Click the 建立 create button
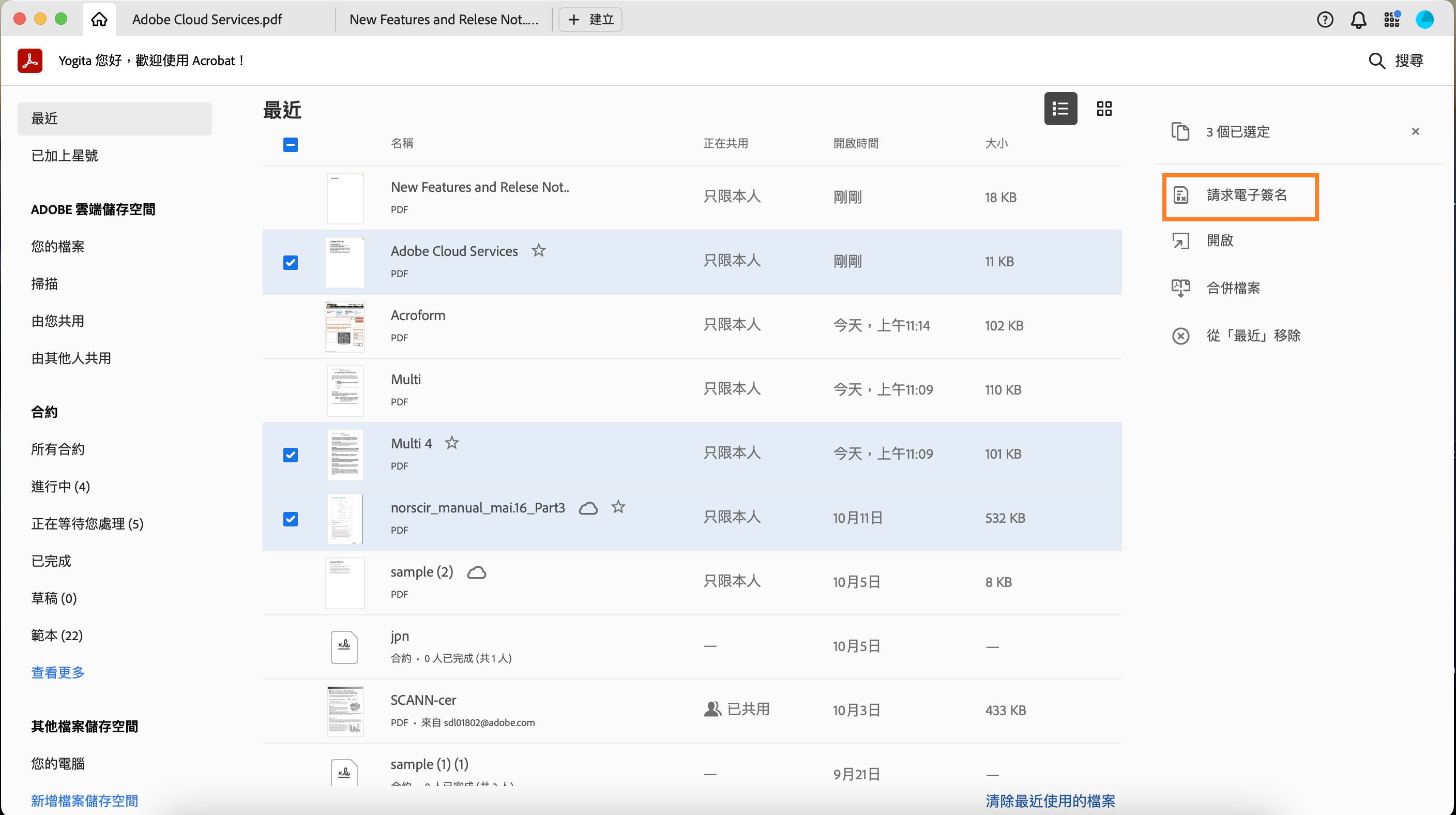The height and width of the screenshot is (815, 1456). coord(590,20)
